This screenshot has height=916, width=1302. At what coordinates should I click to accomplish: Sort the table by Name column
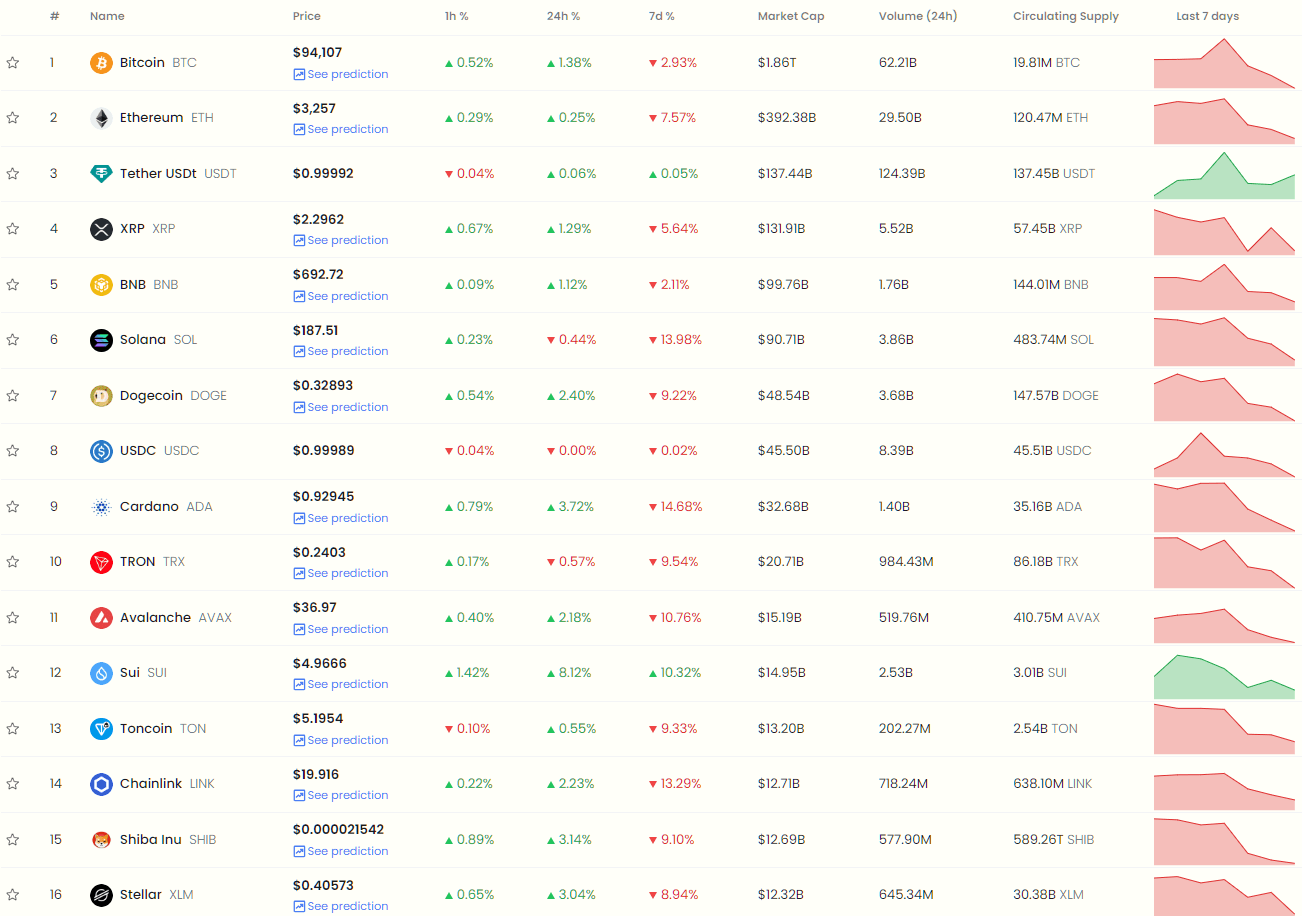coord(107,16)
